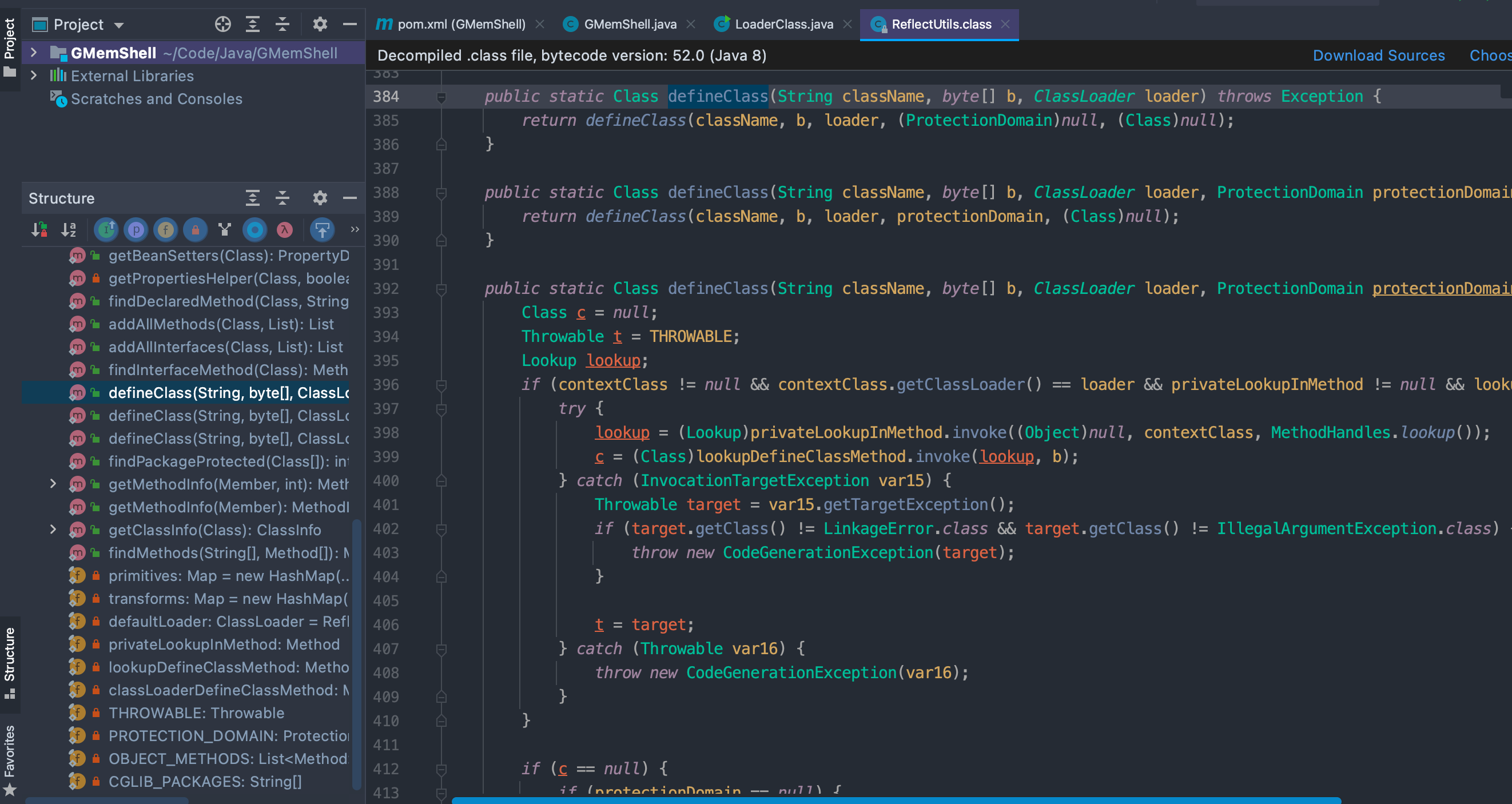Open Structure panel settings gear

point(320,198)
